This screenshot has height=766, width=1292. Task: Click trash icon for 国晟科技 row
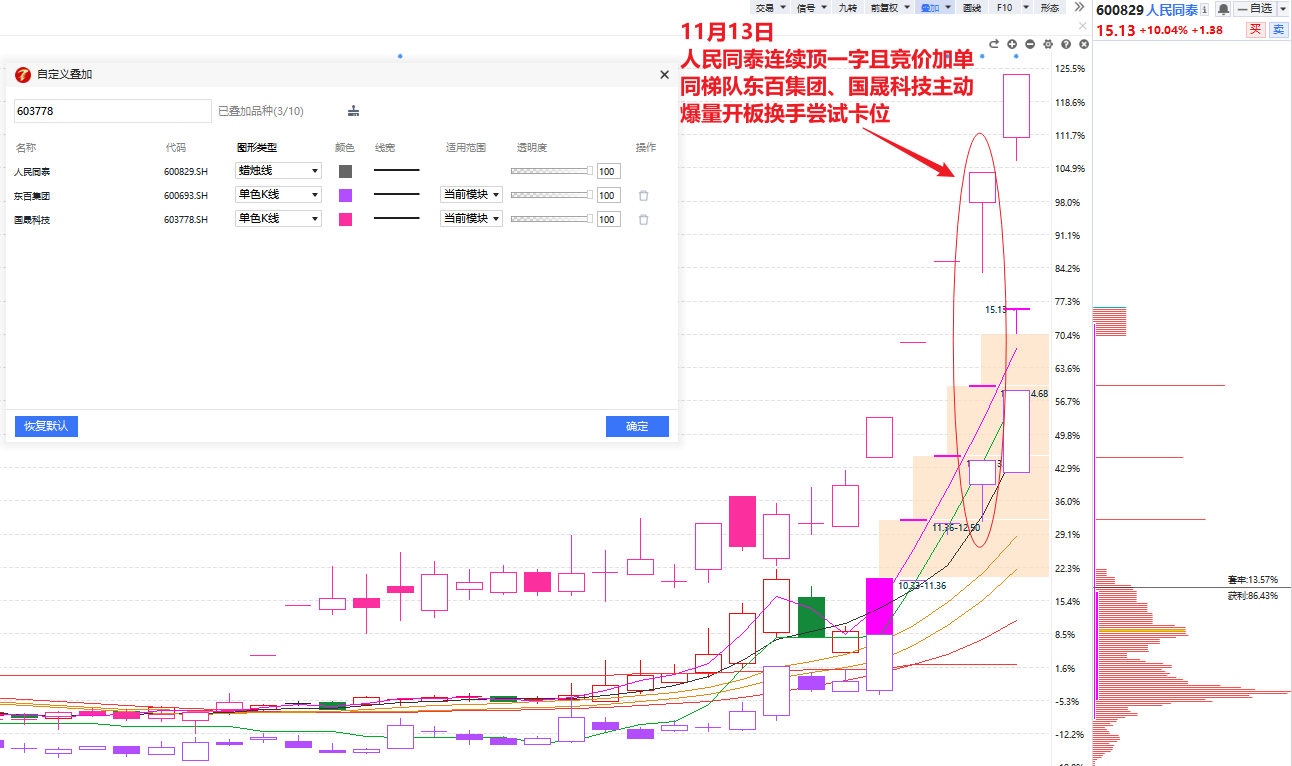pyautogui.click(x=643, y=220)
